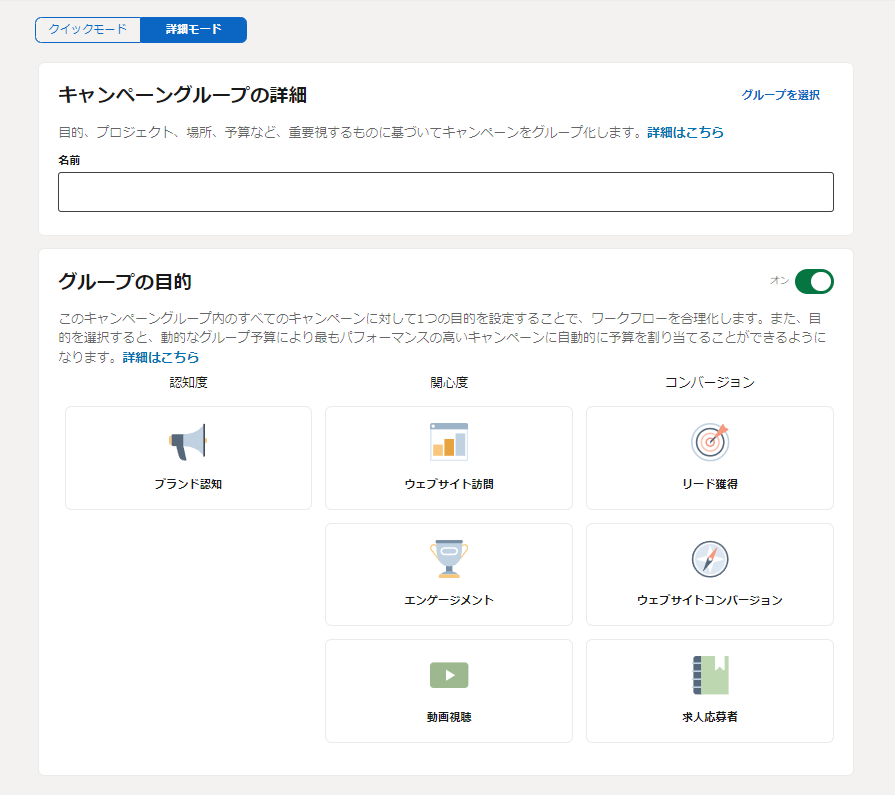Choose the リード獲得 objective label

click(710, 484)
